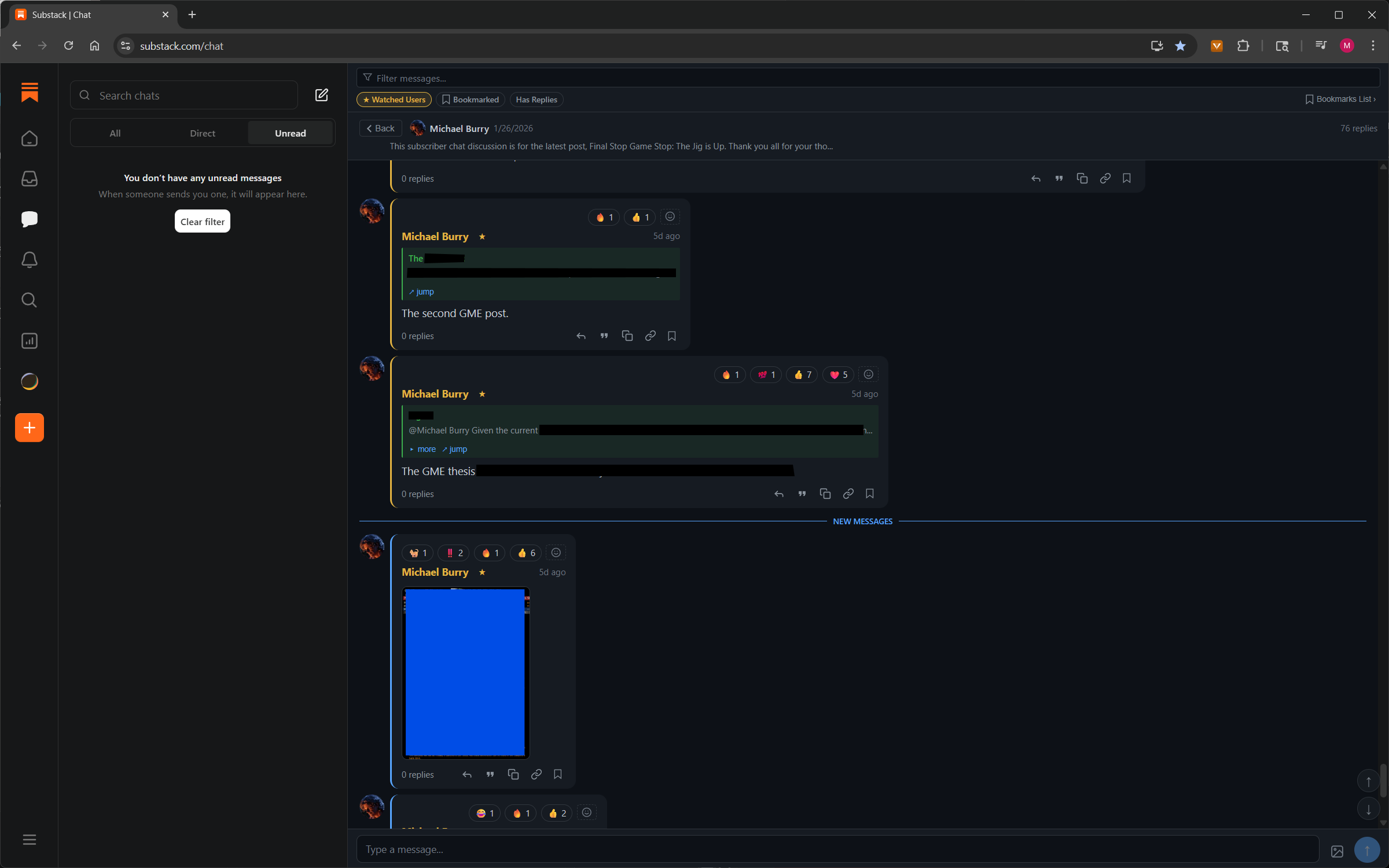Compose a new chat with the pencil icon
The image size is (1389, 868).
(x=322, y=95)
